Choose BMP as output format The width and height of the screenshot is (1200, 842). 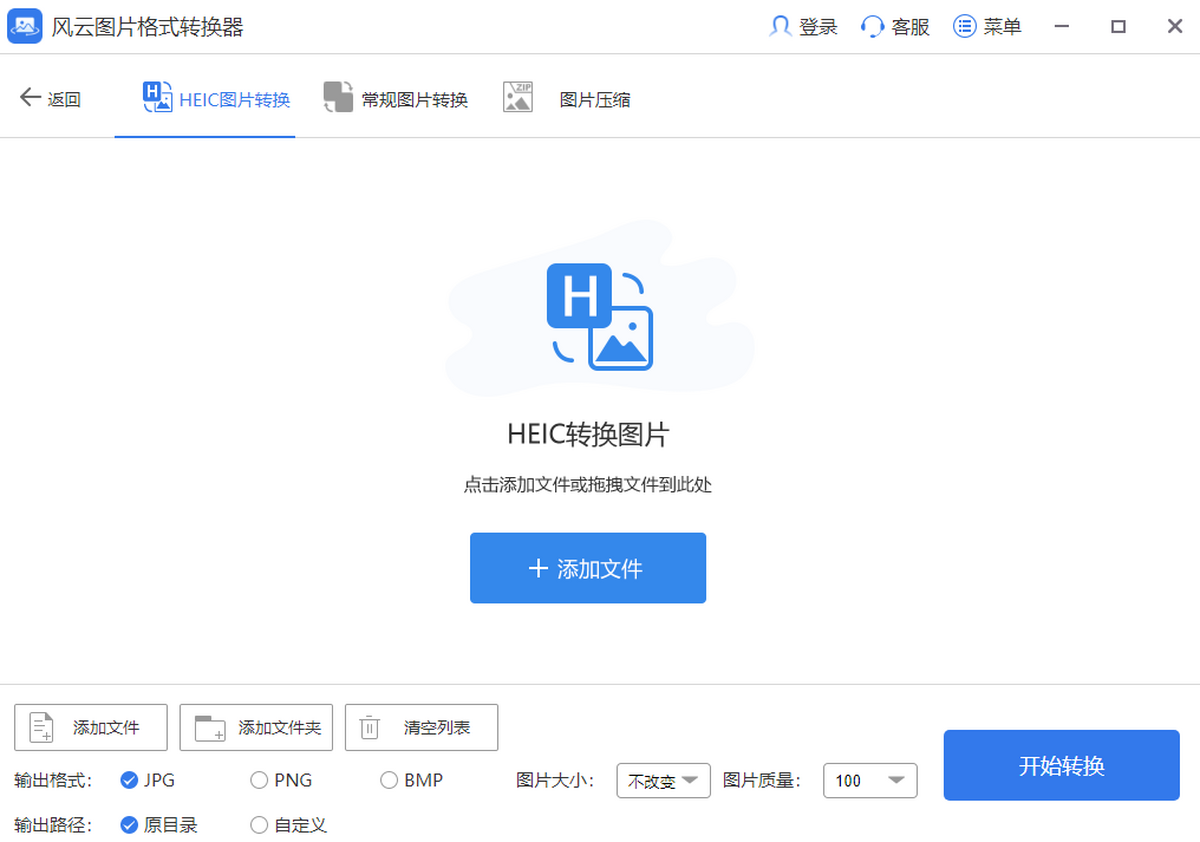pos(389,780)
